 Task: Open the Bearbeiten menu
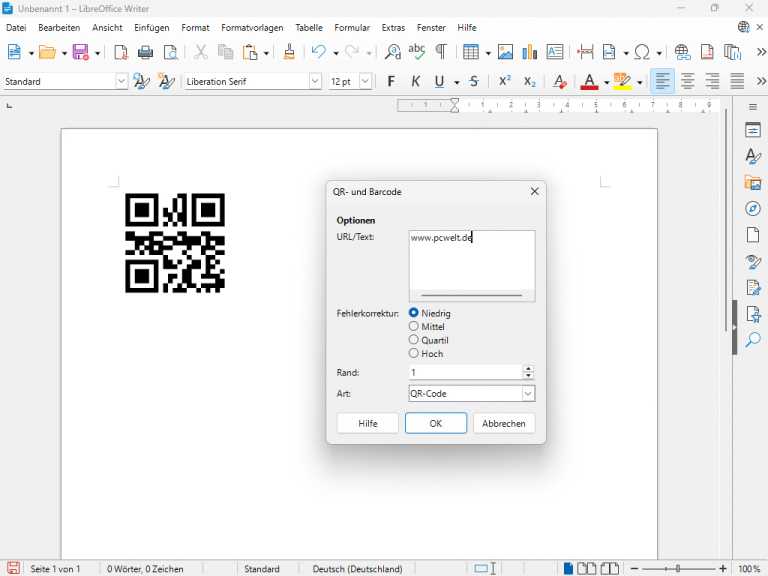click(x=59, y=28)
